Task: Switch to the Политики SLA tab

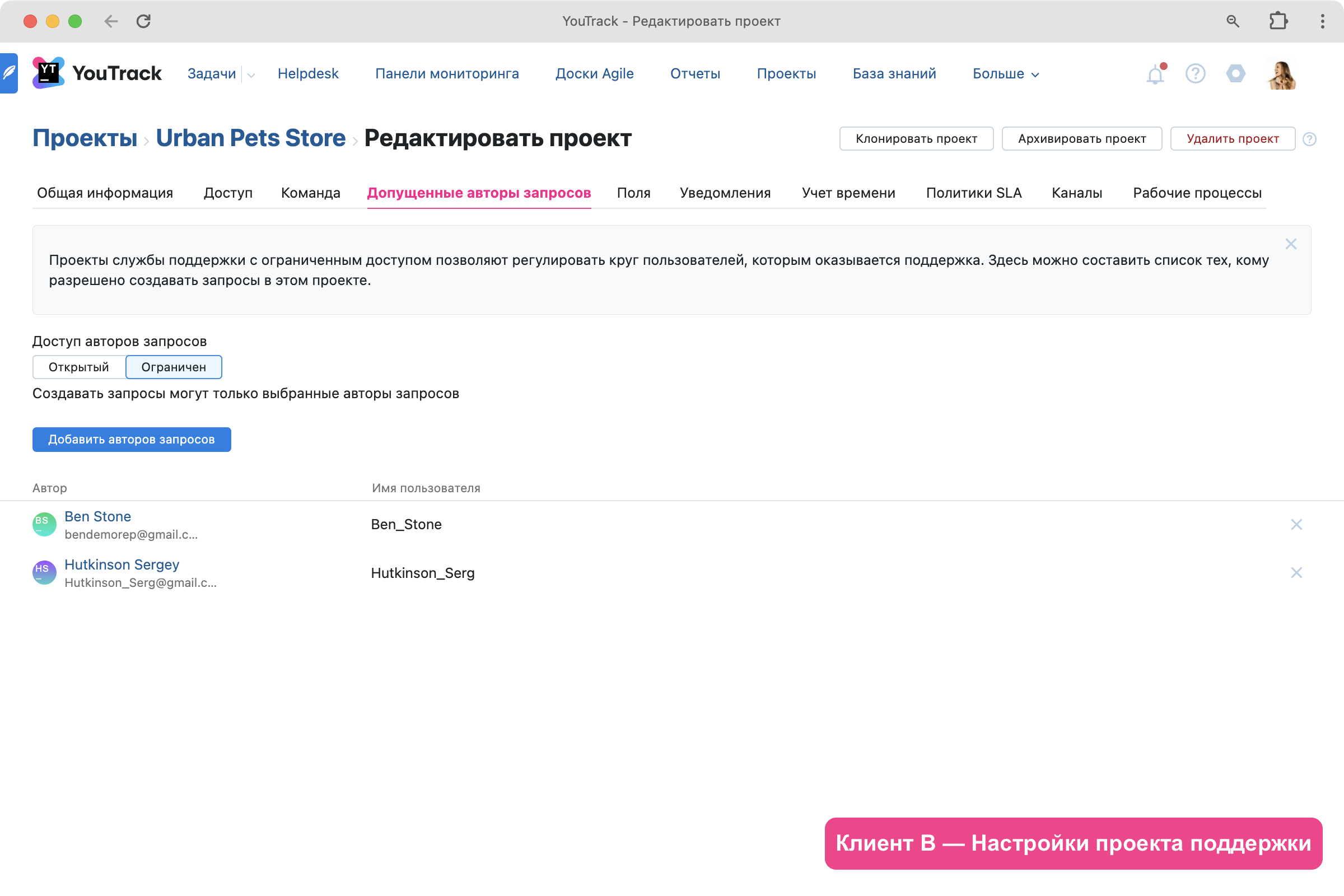Action: pos(973,193)
